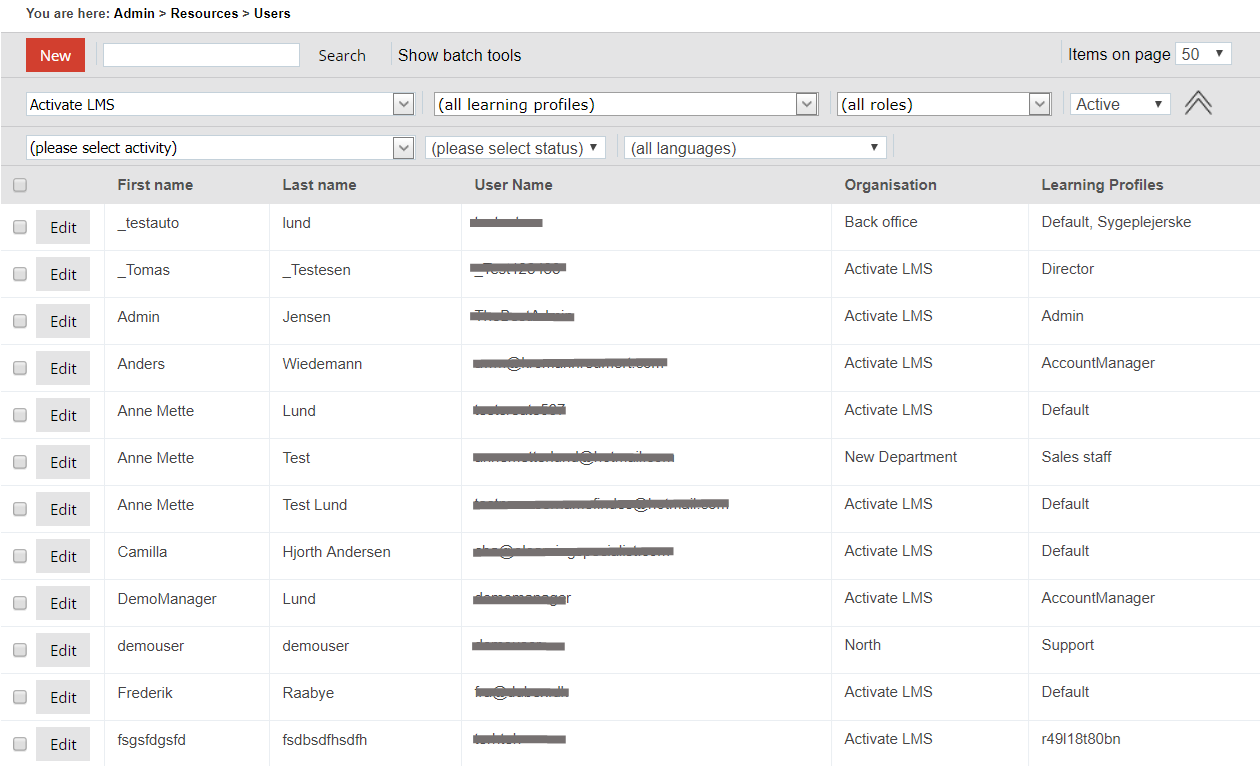1260x766 pixels.
Task: Open the Active status dropdown
Action: (x=1120, y=104)
